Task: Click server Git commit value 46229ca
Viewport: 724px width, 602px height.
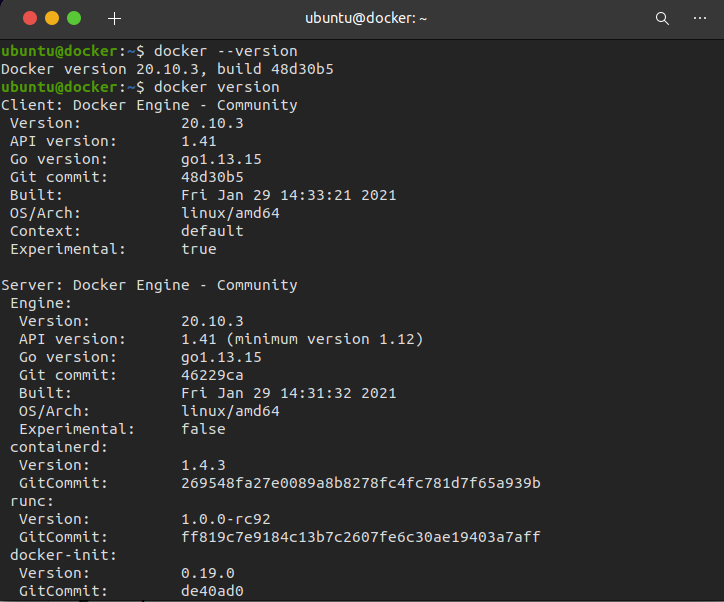Action: click(x=212, y=375)
